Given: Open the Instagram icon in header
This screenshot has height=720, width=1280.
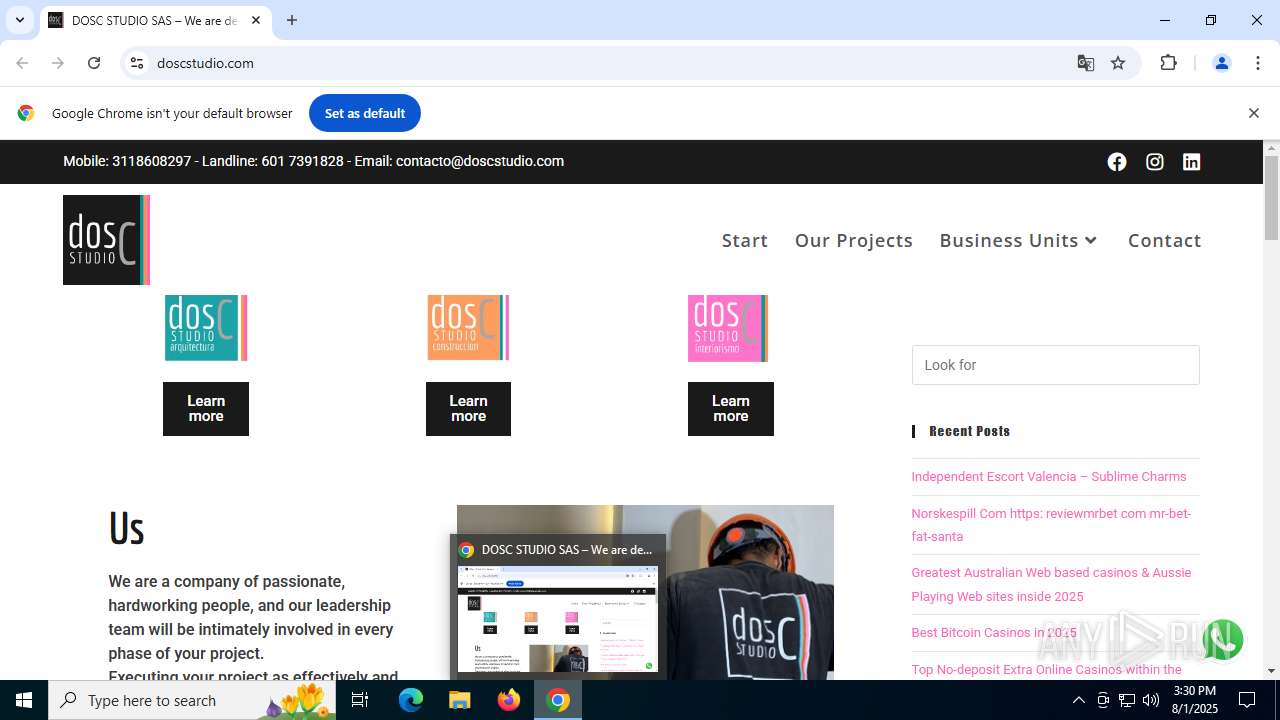Looking at the screenshot, I should pos(1154,162).
